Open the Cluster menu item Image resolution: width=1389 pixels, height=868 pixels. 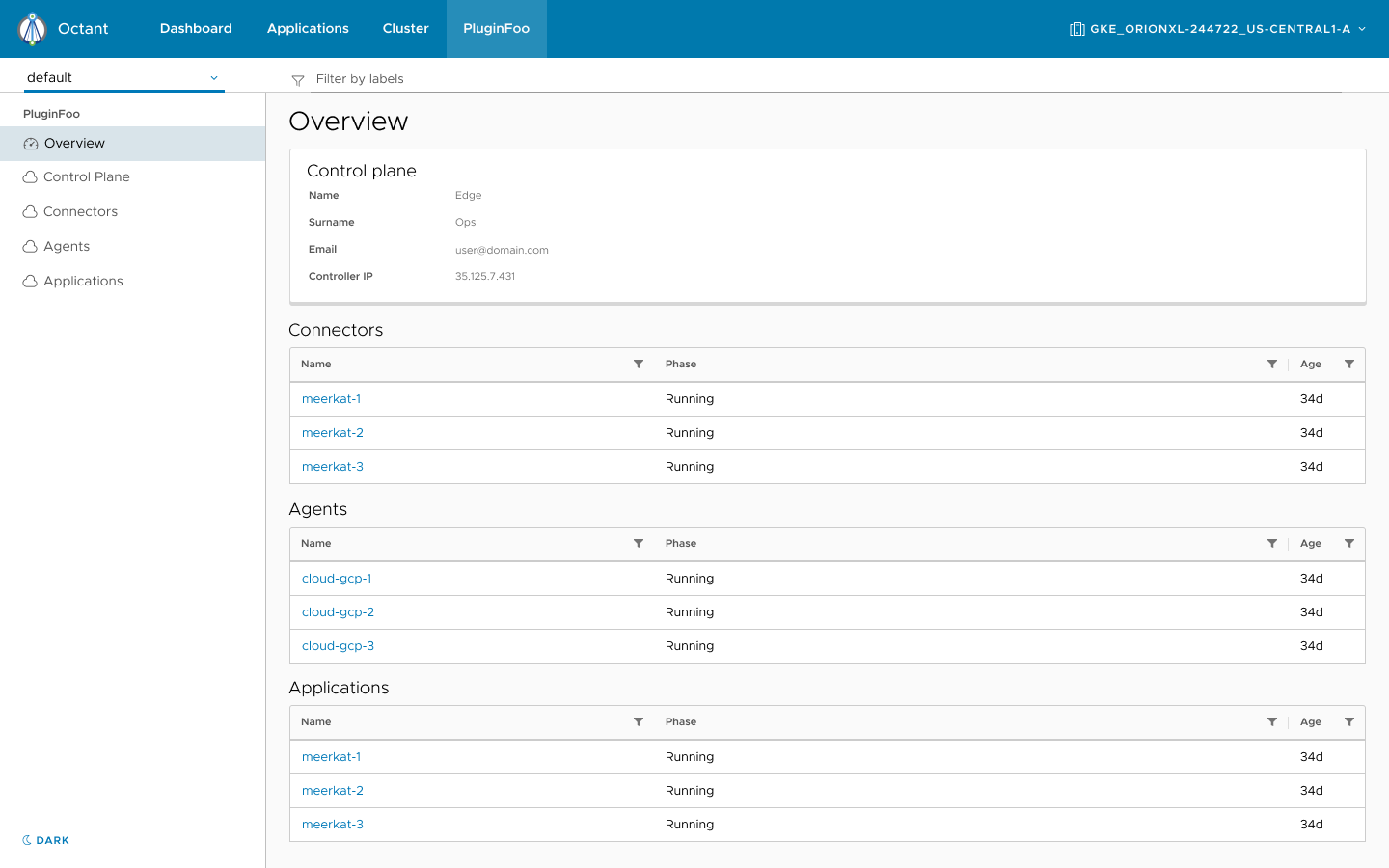click(405, 28)
